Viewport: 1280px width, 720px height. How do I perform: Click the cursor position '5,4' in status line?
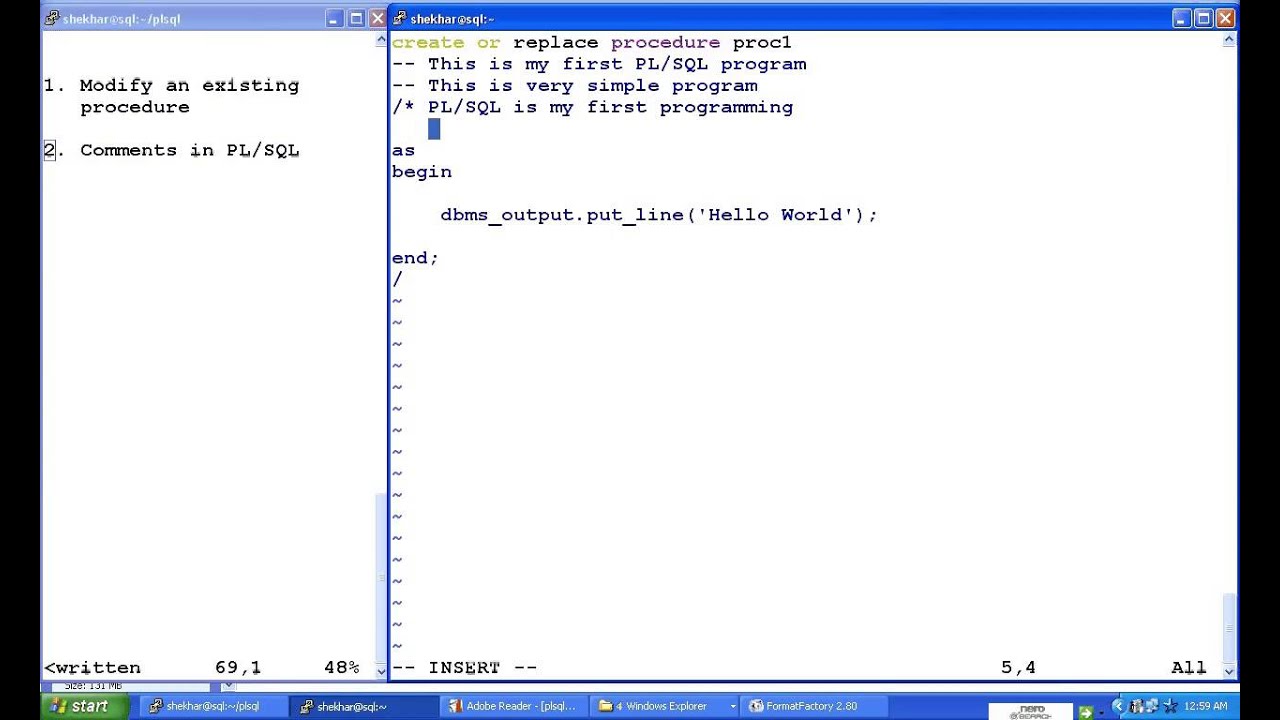[x=1018, y=667]
